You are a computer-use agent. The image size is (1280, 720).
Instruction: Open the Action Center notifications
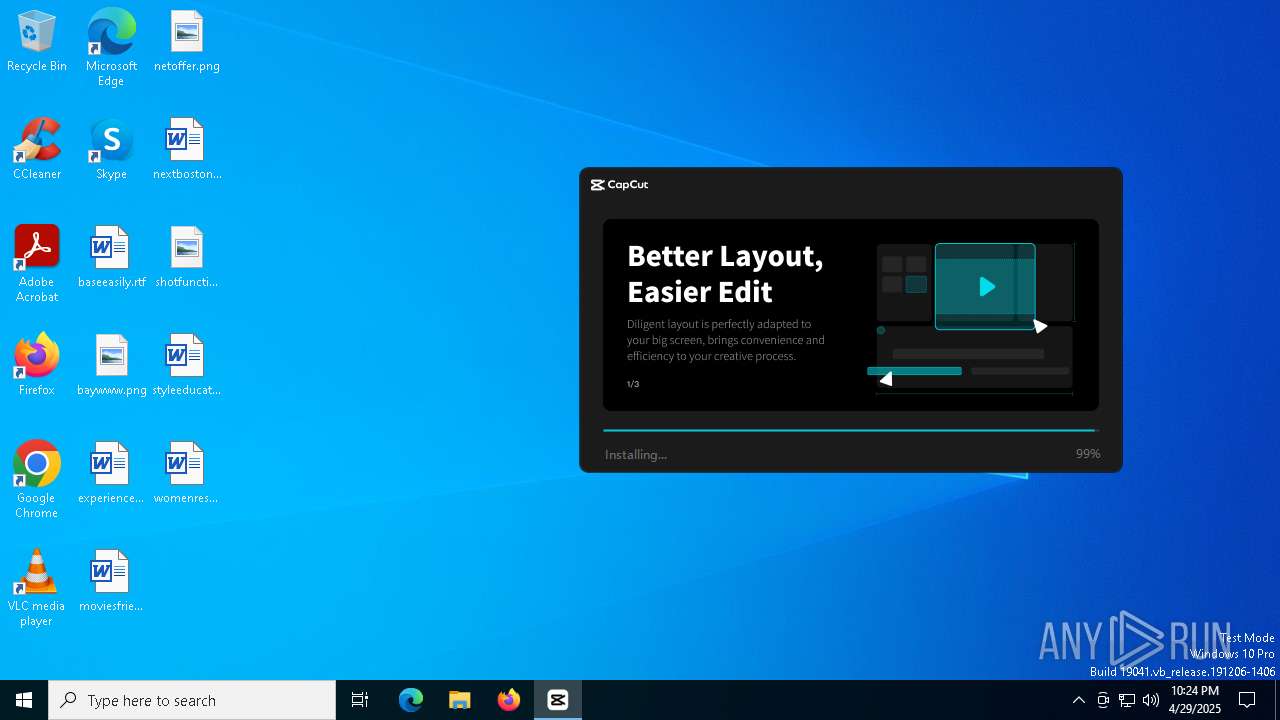click(x=1248, y=700)
